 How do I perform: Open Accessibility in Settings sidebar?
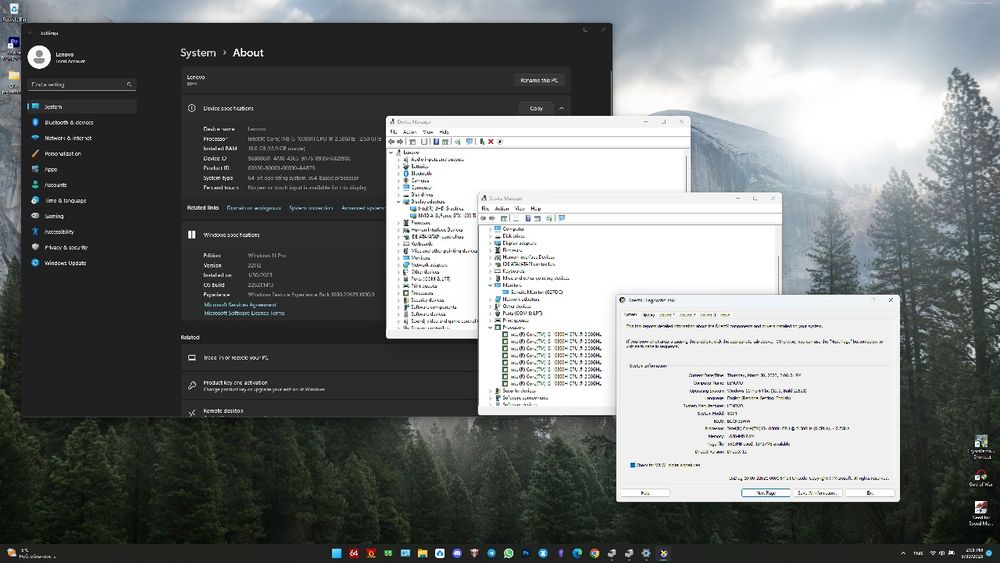(82, 231)
